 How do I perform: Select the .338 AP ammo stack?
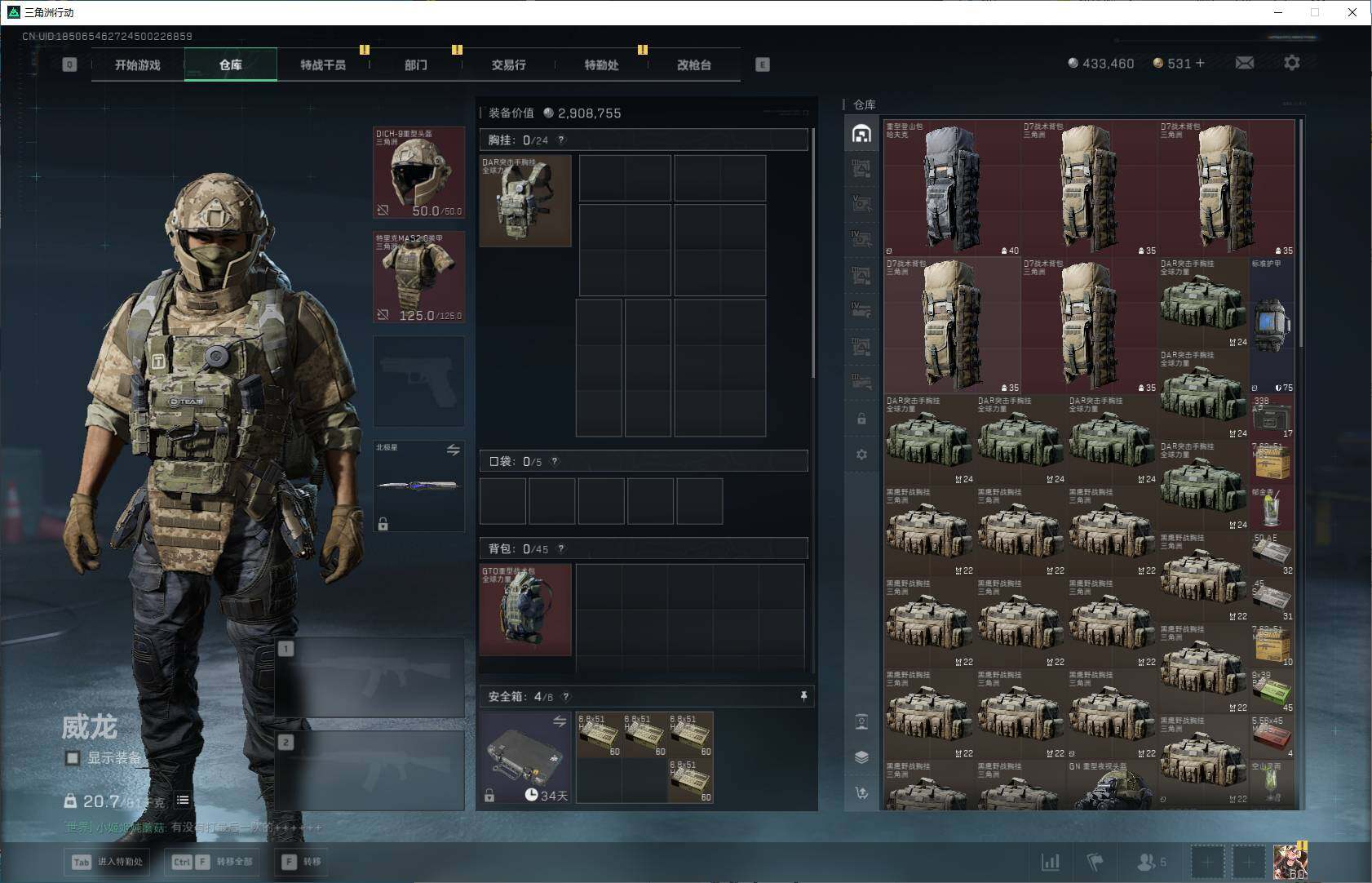coord(1272,416)
